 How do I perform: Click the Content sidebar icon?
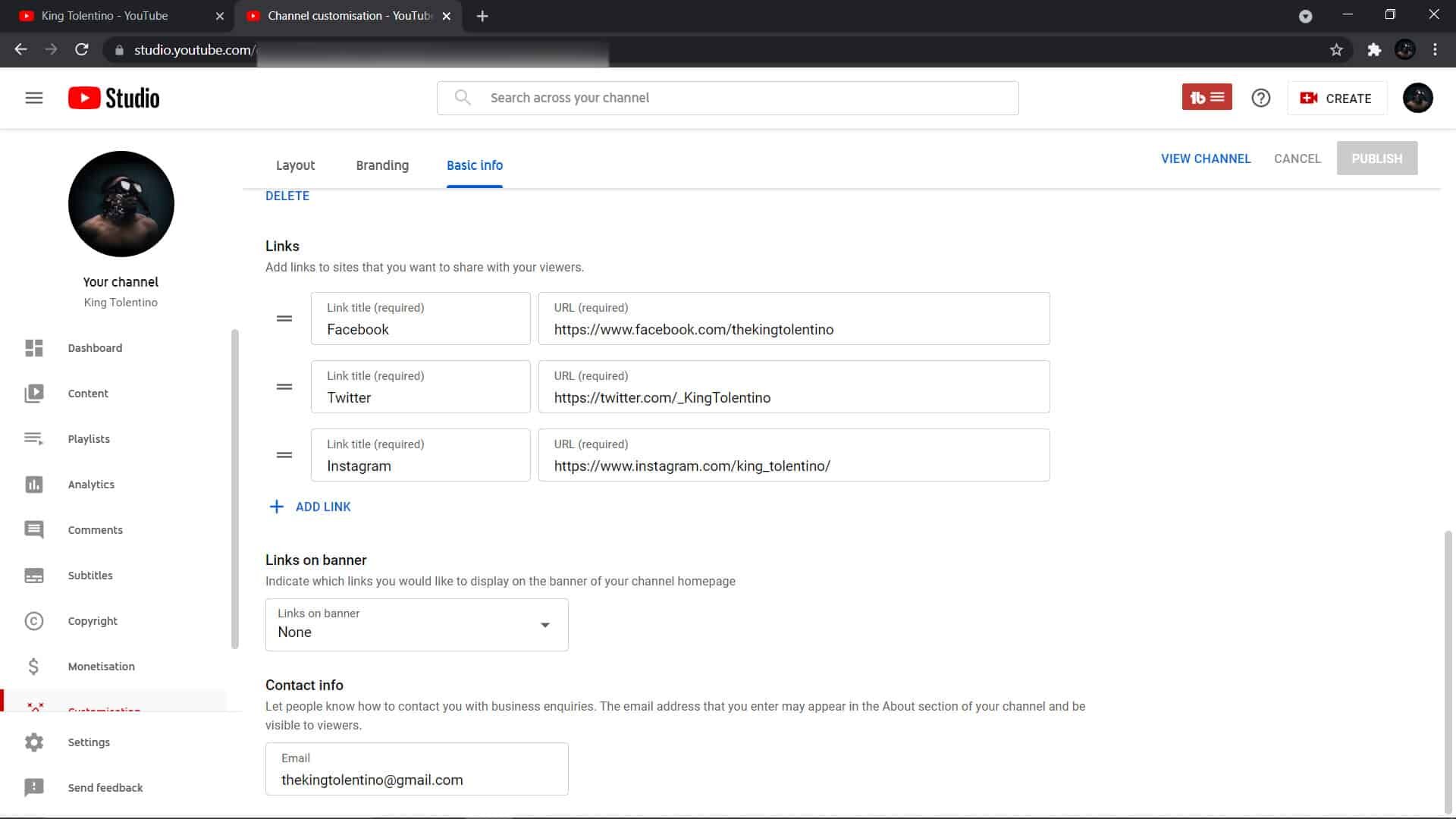34,393
